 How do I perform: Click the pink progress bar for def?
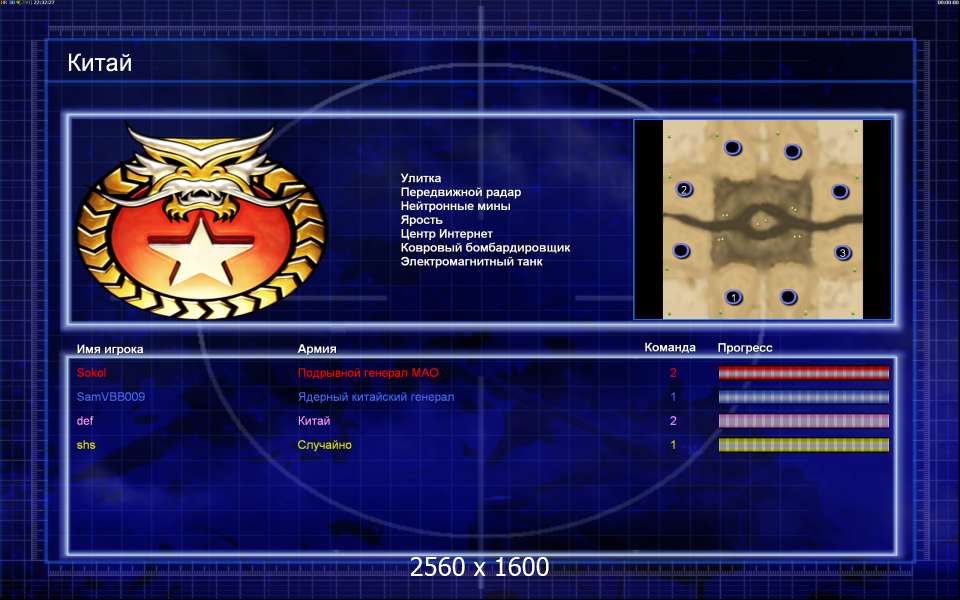point(803,421)
